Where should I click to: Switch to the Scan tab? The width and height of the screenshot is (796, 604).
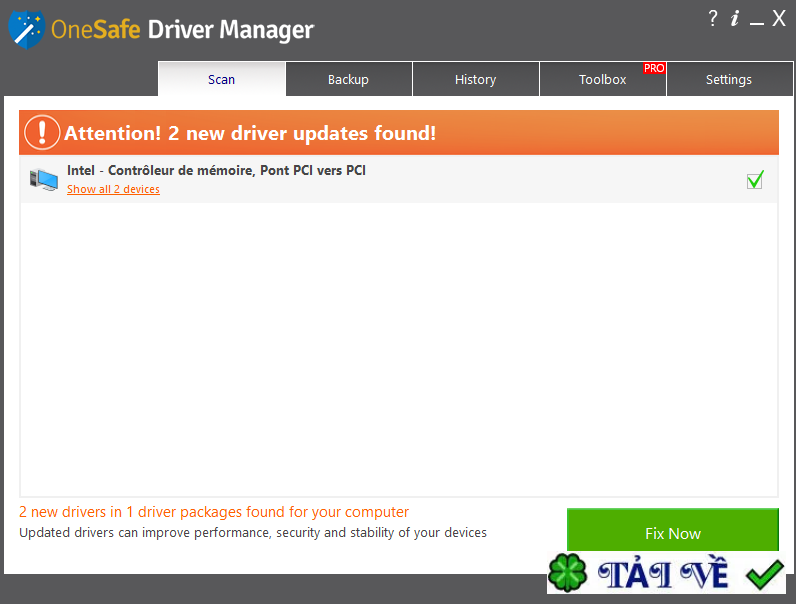coord(221,79)
